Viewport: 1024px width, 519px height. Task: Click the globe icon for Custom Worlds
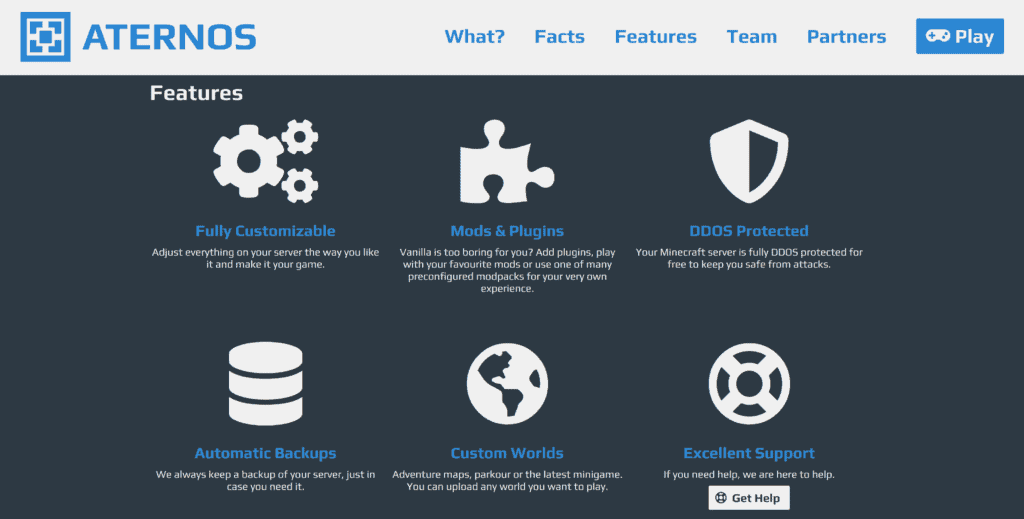[x=507, y=384]
